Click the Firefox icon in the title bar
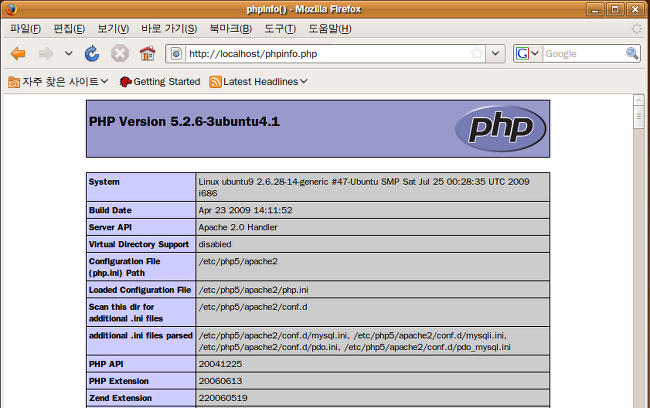Viewport: 650px width, 408px height. tap(11, 9)
